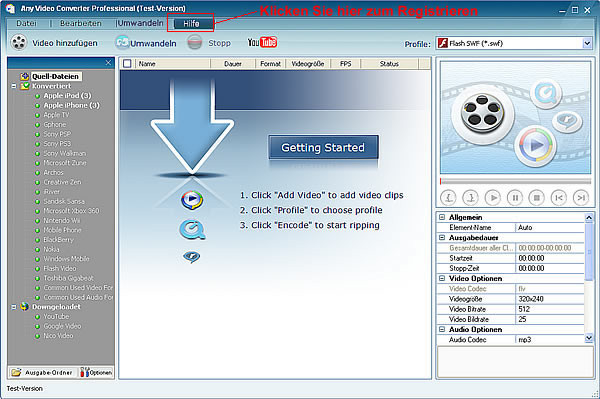The height and width of the screenshot is (399, 600).
Task: Click the Status column header
Action: (x=390, y=64)
